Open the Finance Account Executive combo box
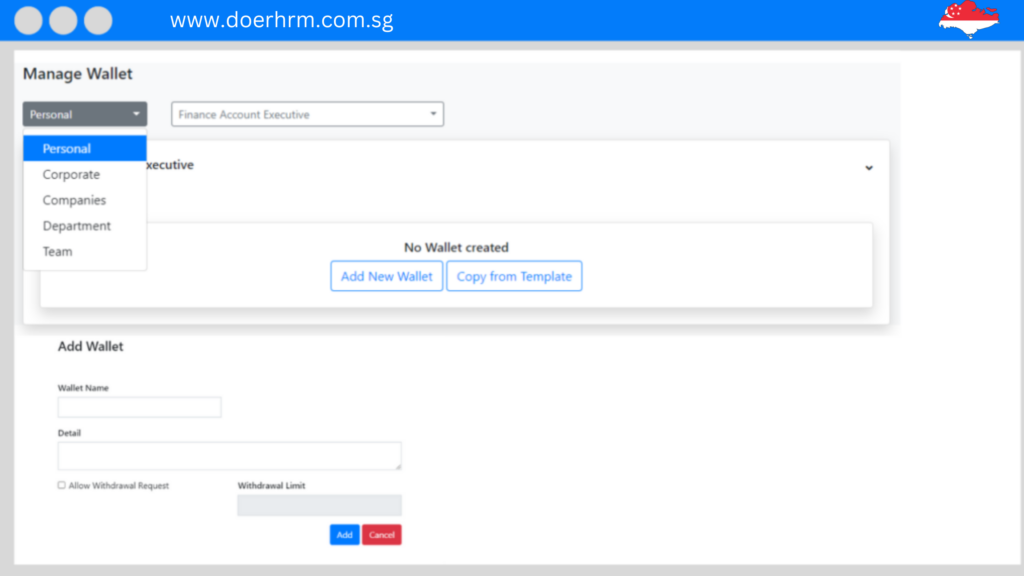The width and height of the screenshot is (1024, 576). [308, 114]
